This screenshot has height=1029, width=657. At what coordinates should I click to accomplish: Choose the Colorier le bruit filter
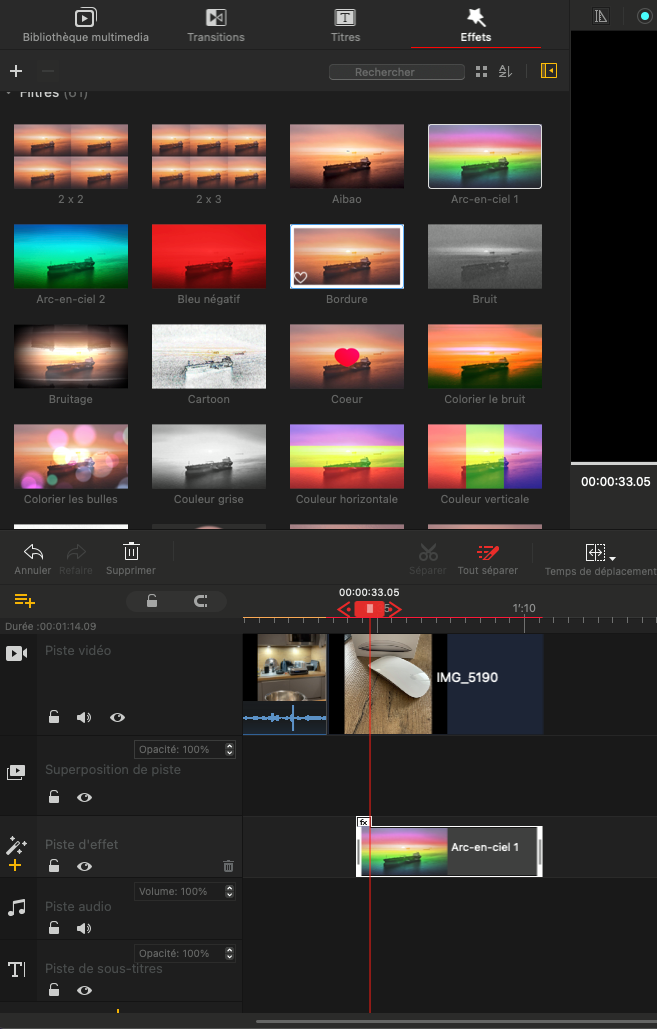point(485,356)
